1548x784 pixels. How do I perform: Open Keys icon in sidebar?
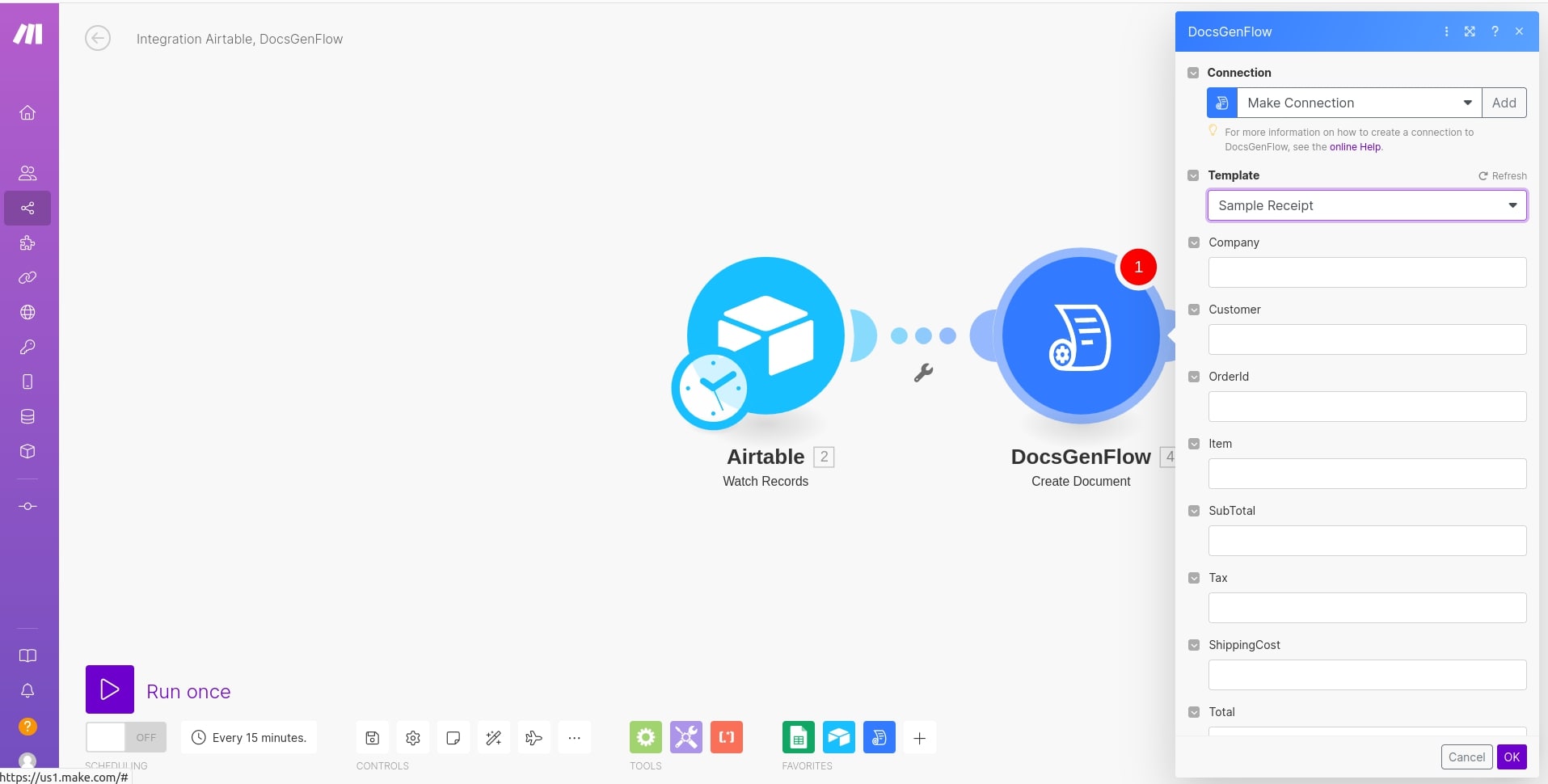(27, 348)
